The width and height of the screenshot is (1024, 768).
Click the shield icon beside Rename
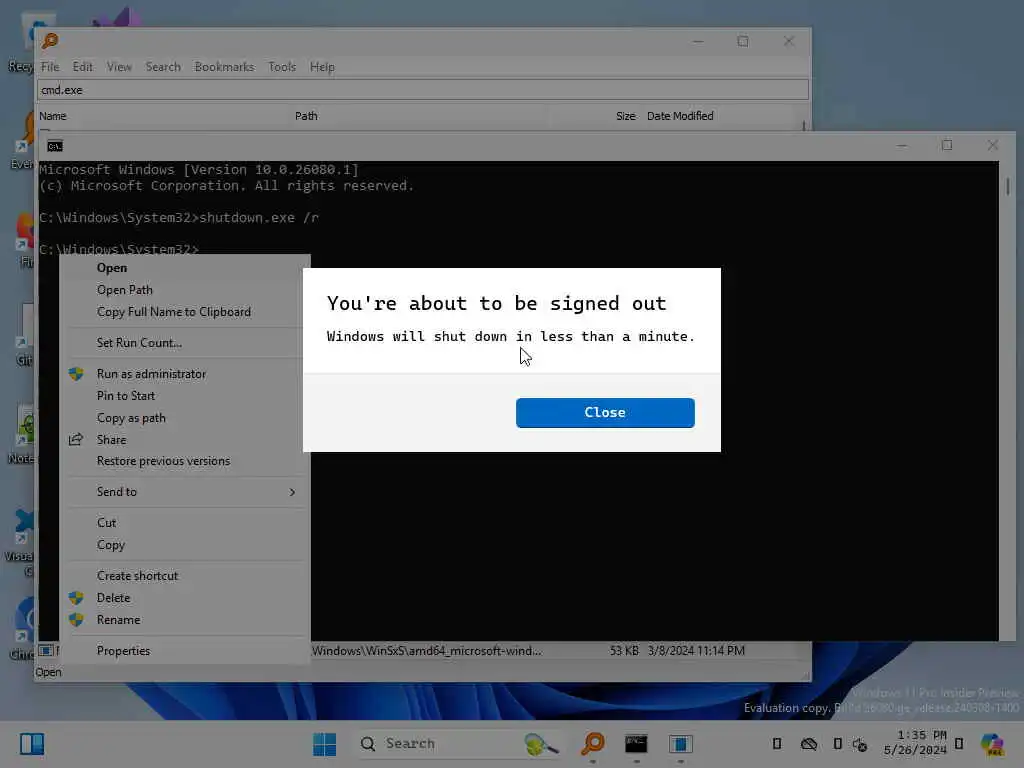[x=76, y=620]
